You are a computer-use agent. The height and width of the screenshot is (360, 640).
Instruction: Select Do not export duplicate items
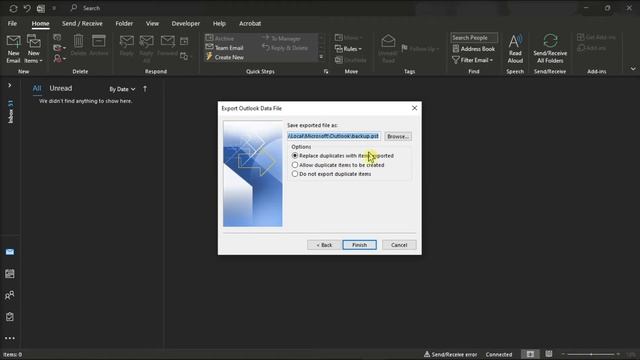tap(331, 174)
